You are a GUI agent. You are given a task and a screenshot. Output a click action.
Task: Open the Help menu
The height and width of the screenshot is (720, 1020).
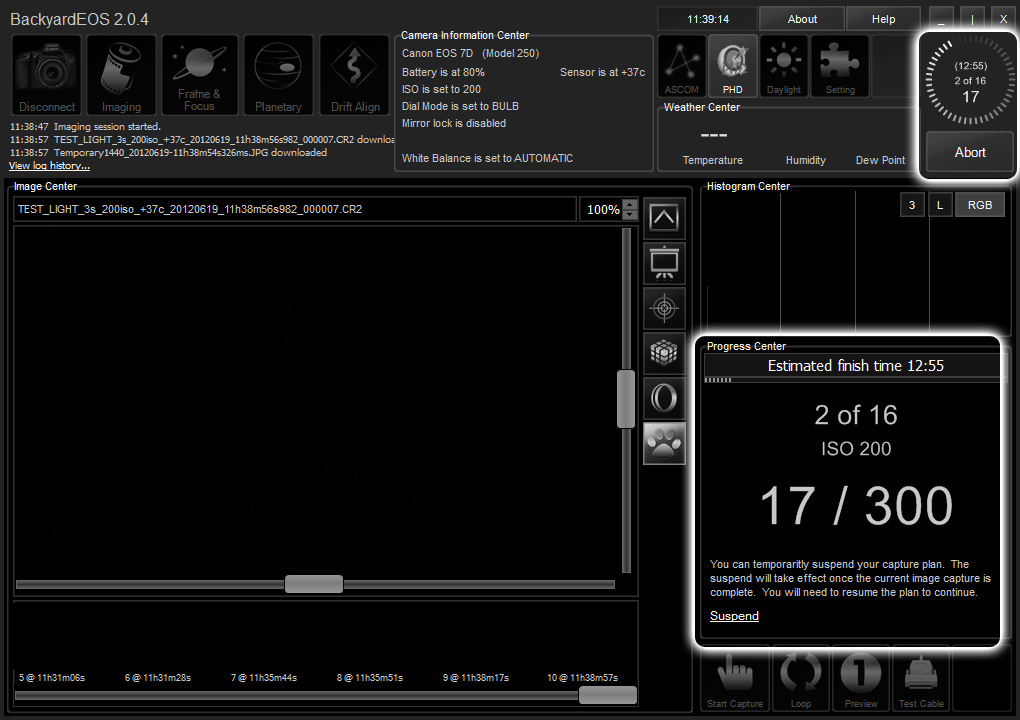(883, 19)
